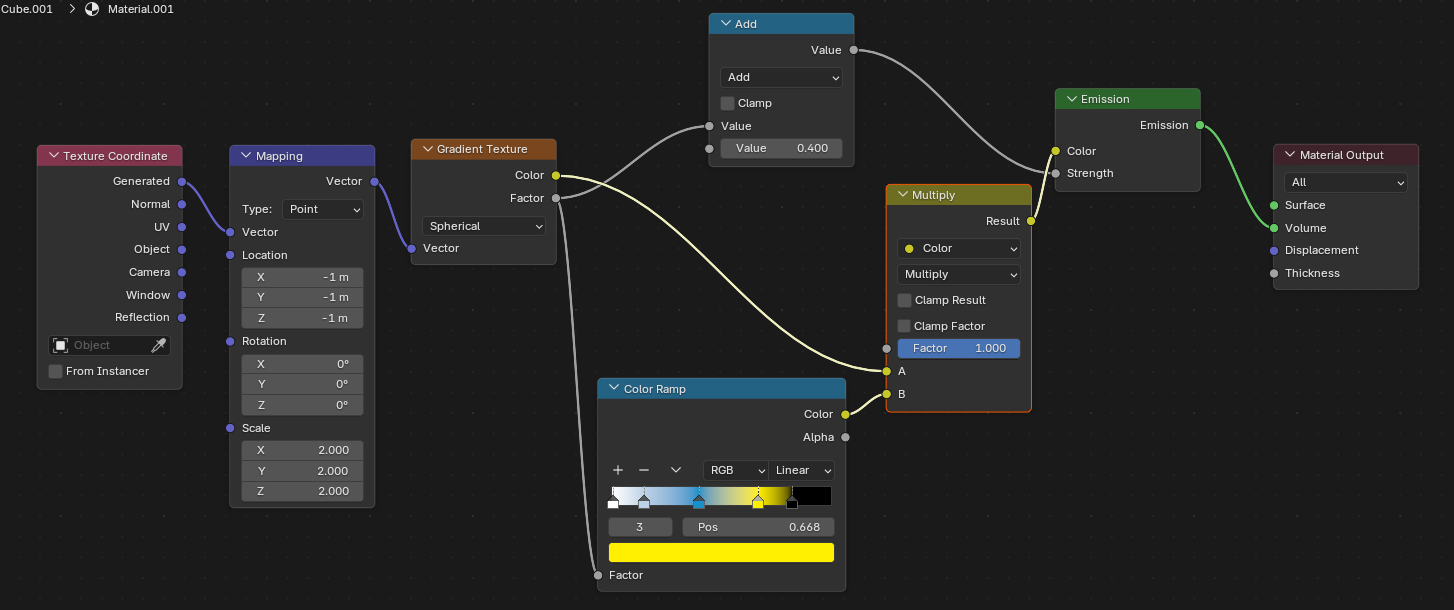
Task: Open the RGB color mode dropdown
Action: (736, 470)
